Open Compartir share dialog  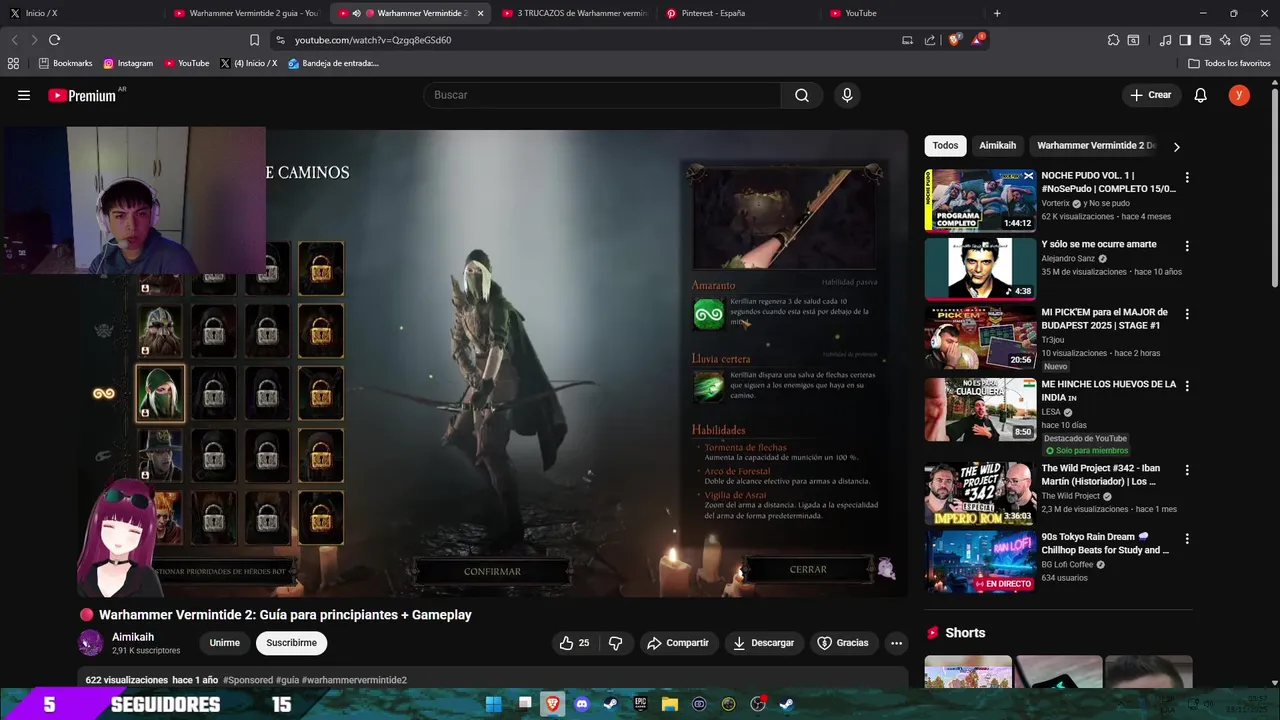click(x=677, y=643)
